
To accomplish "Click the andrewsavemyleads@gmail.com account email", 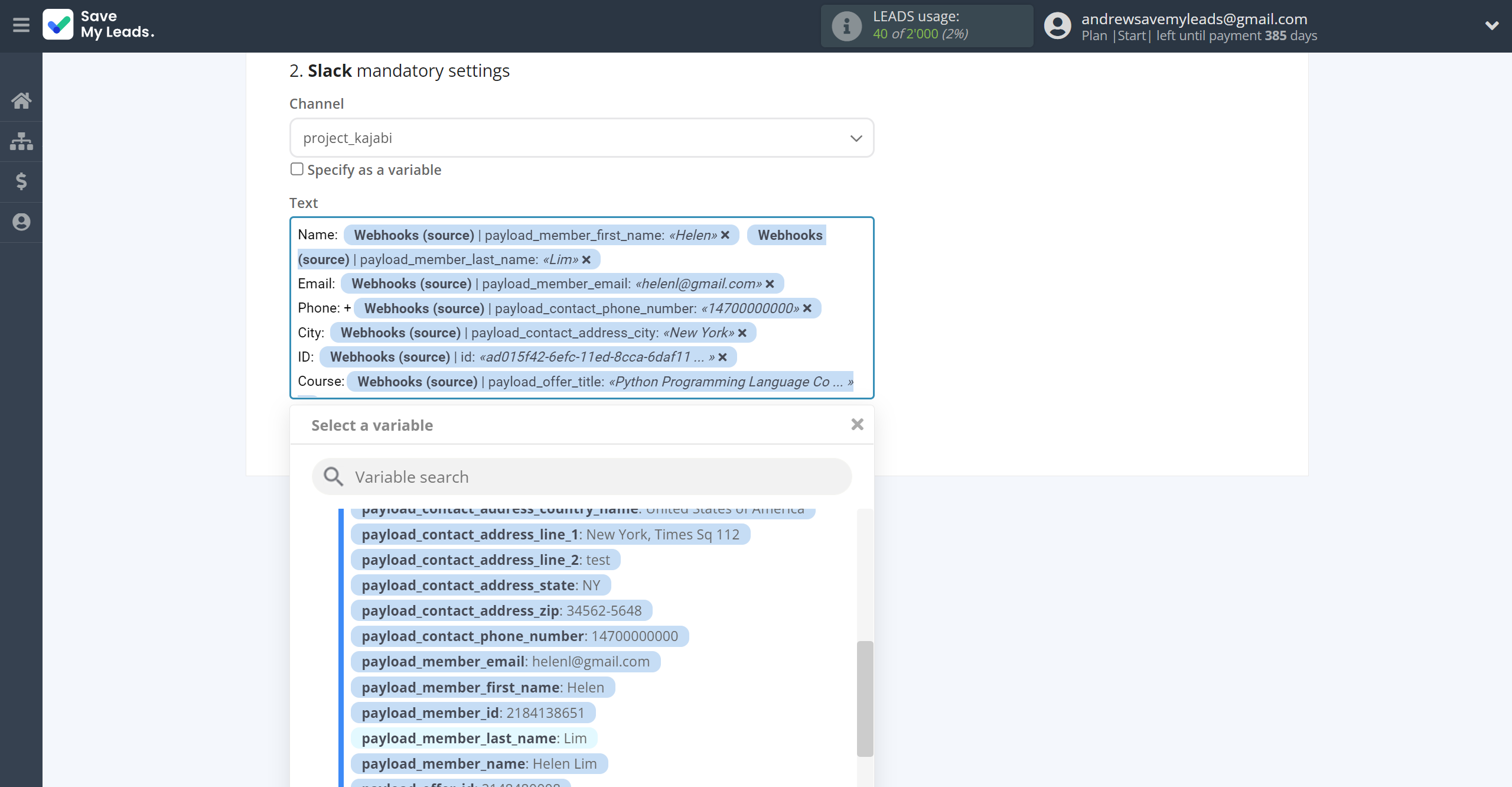I will (x=1194, y=18).
